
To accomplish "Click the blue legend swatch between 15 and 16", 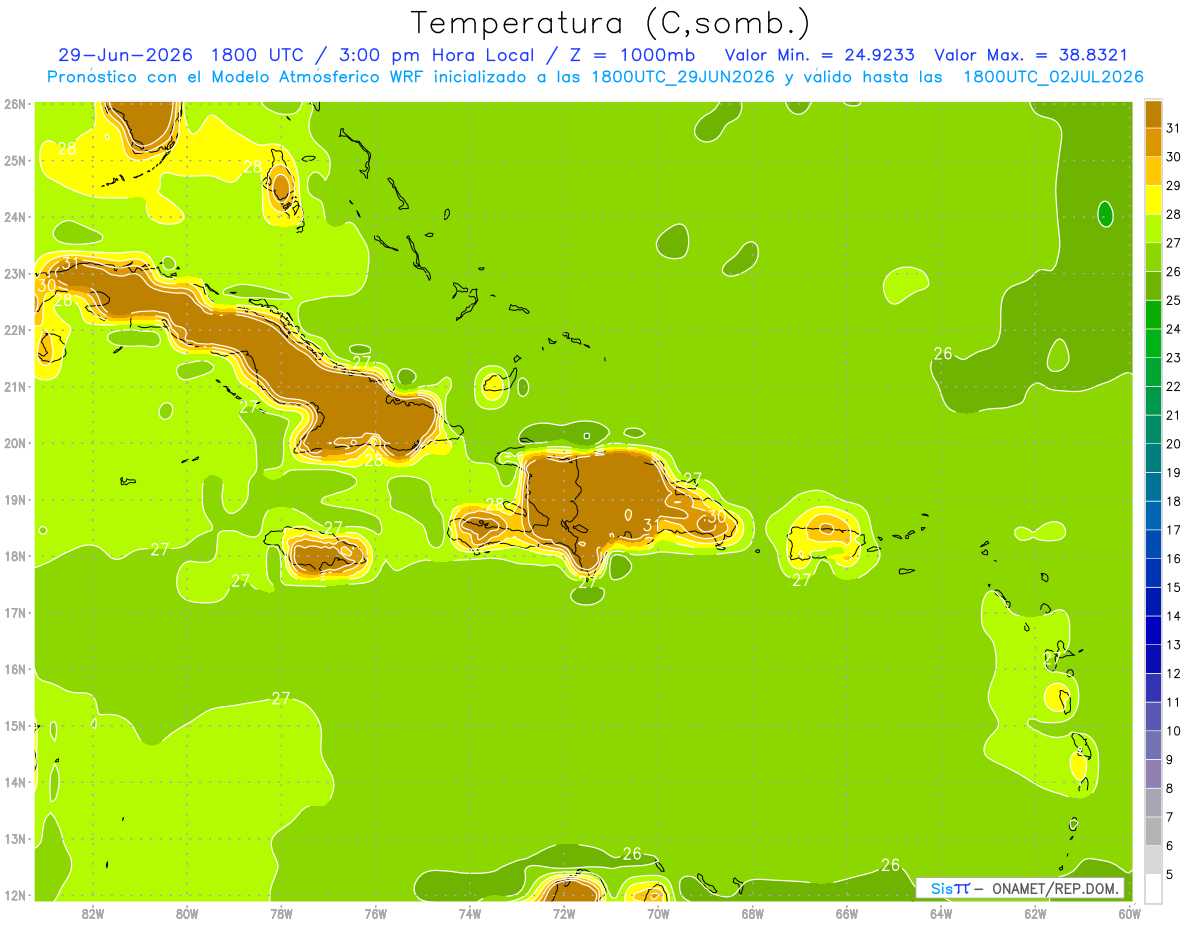I will [1153, 573].
